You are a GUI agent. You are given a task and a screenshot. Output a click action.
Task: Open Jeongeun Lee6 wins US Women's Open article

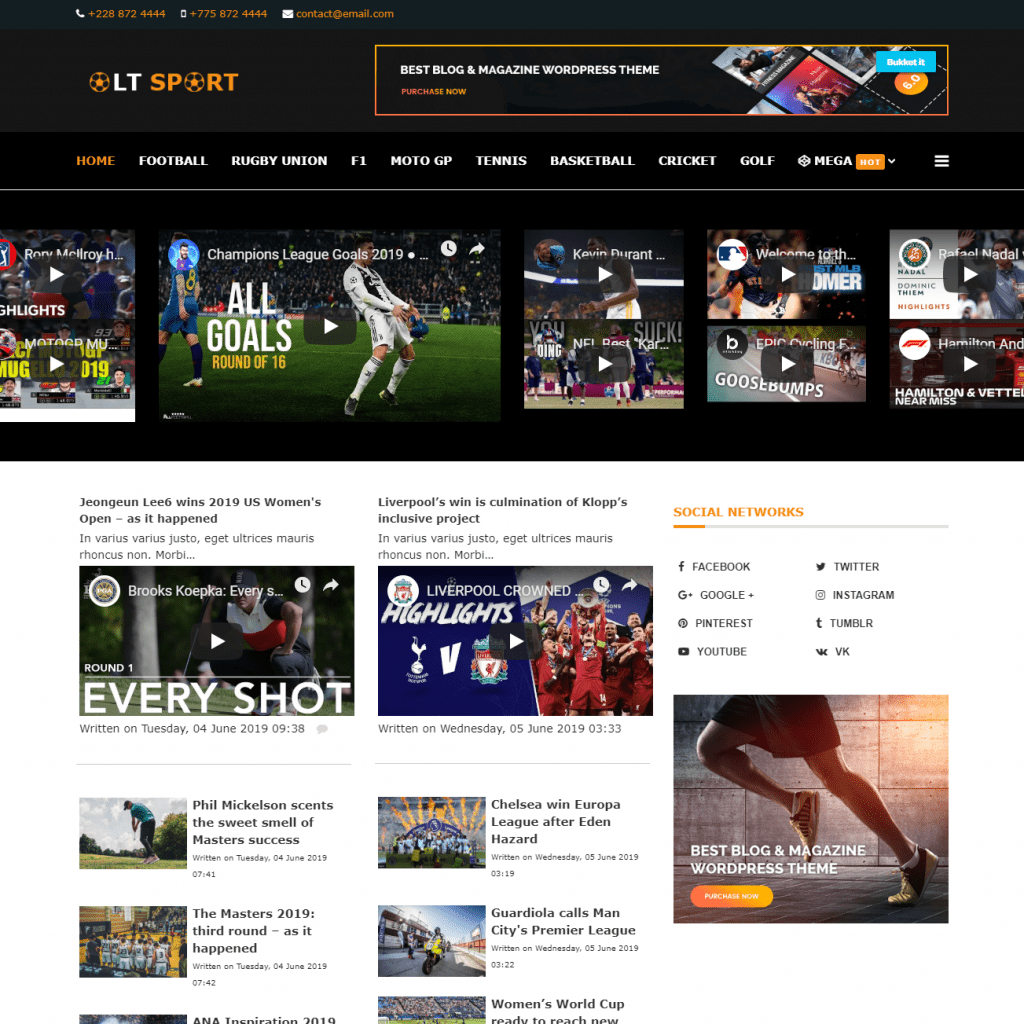click(x=200, y=510)
